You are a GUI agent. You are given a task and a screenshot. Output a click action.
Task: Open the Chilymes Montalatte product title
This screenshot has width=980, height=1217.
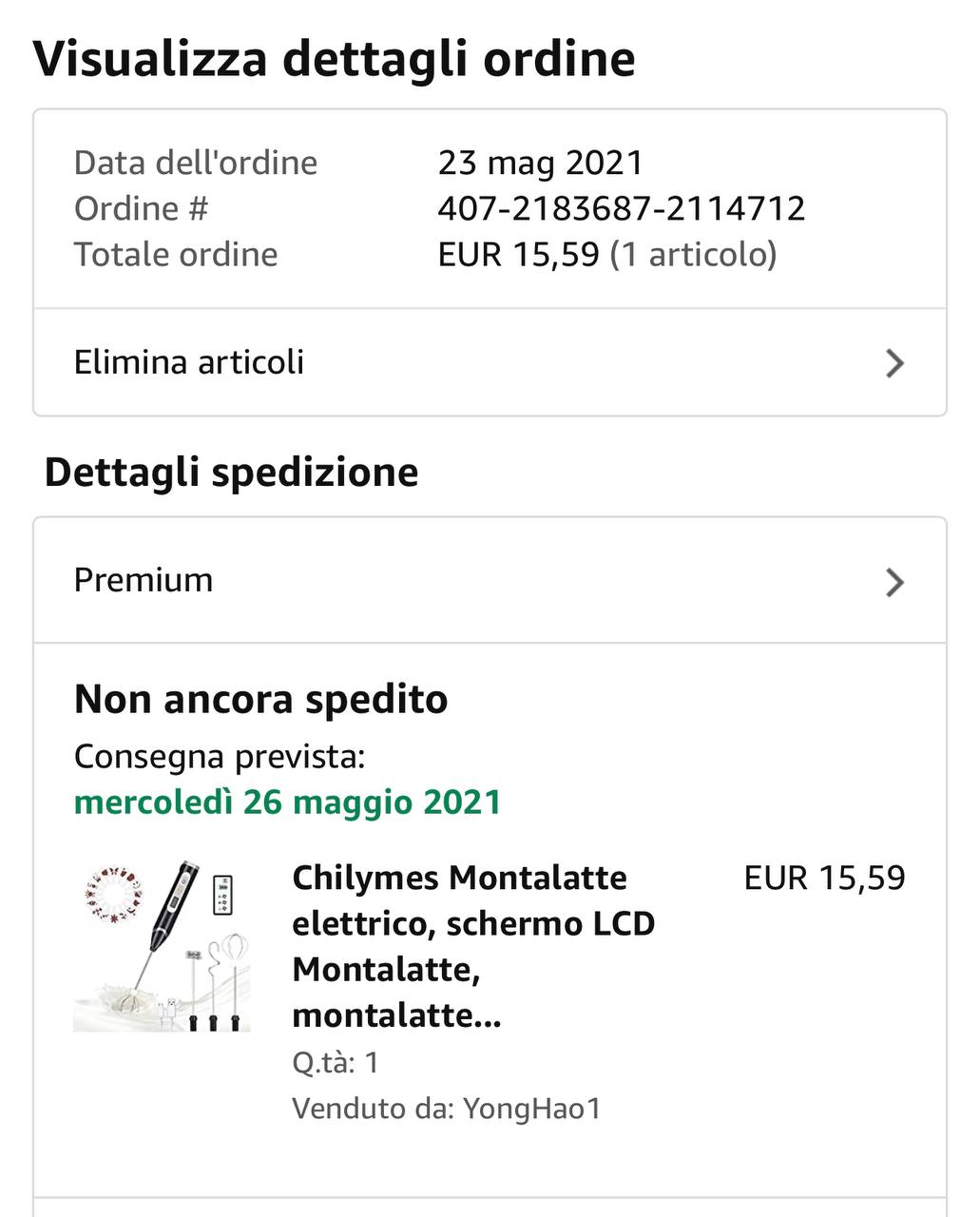pos(472,945)
